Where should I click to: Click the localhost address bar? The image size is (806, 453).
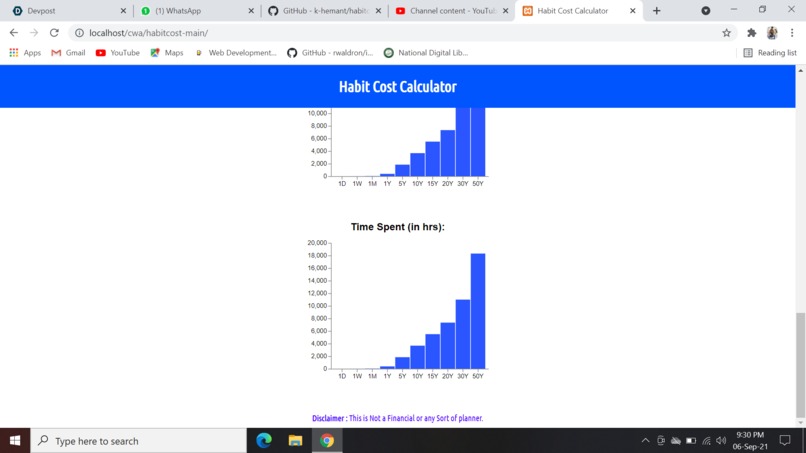[401, 33]
